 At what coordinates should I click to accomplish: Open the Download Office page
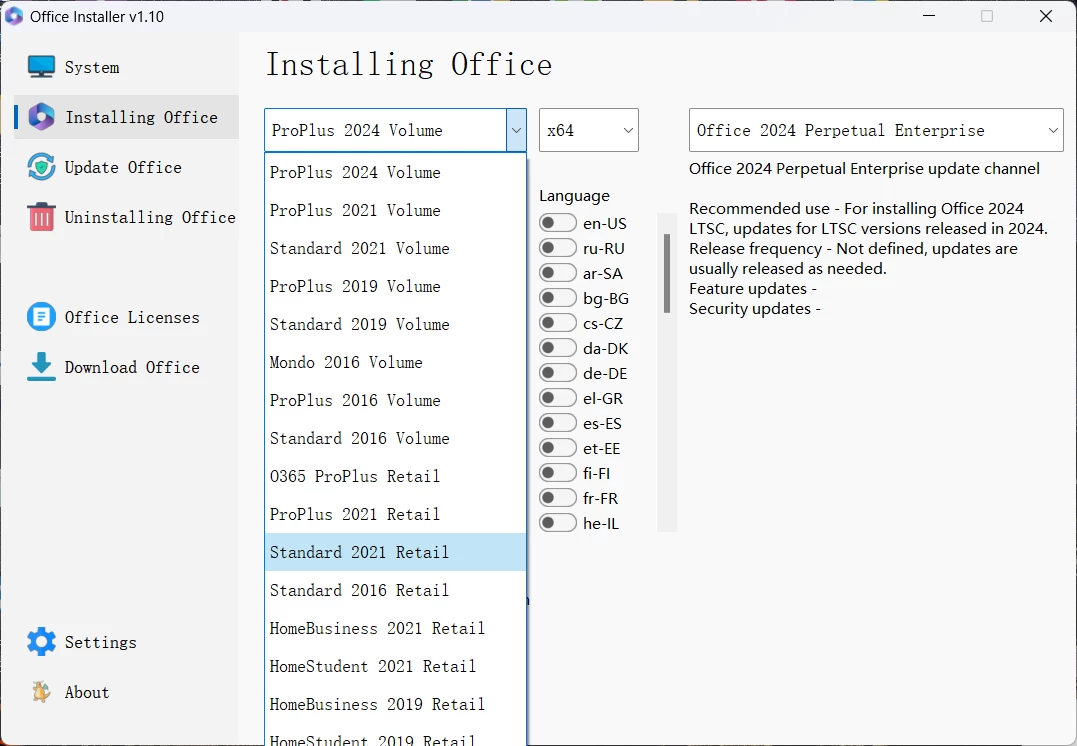pos(132,368)
